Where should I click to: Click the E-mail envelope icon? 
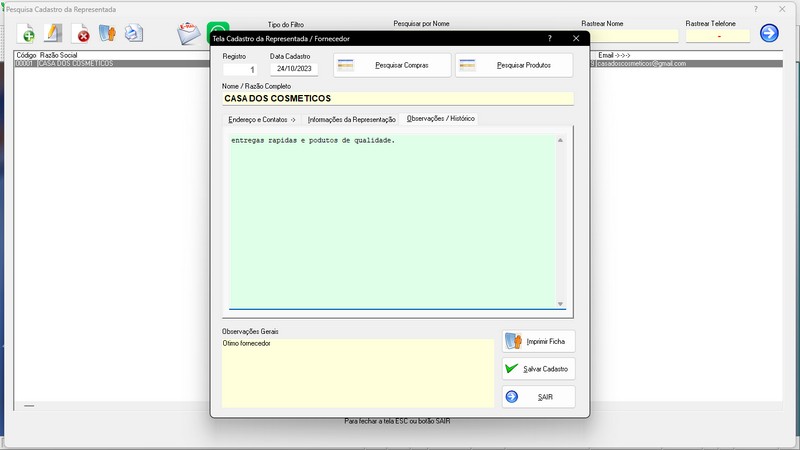point(189,34)
